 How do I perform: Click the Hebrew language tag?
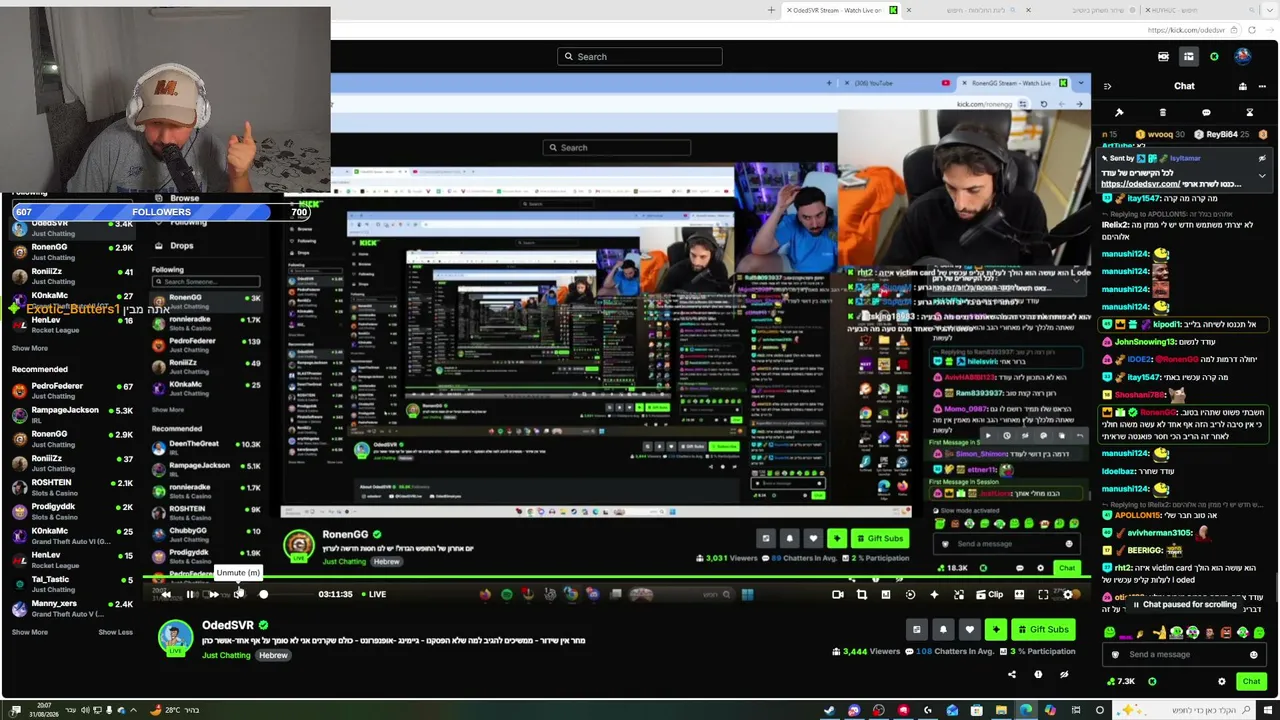pyautogui.click(x=273, y=655)
